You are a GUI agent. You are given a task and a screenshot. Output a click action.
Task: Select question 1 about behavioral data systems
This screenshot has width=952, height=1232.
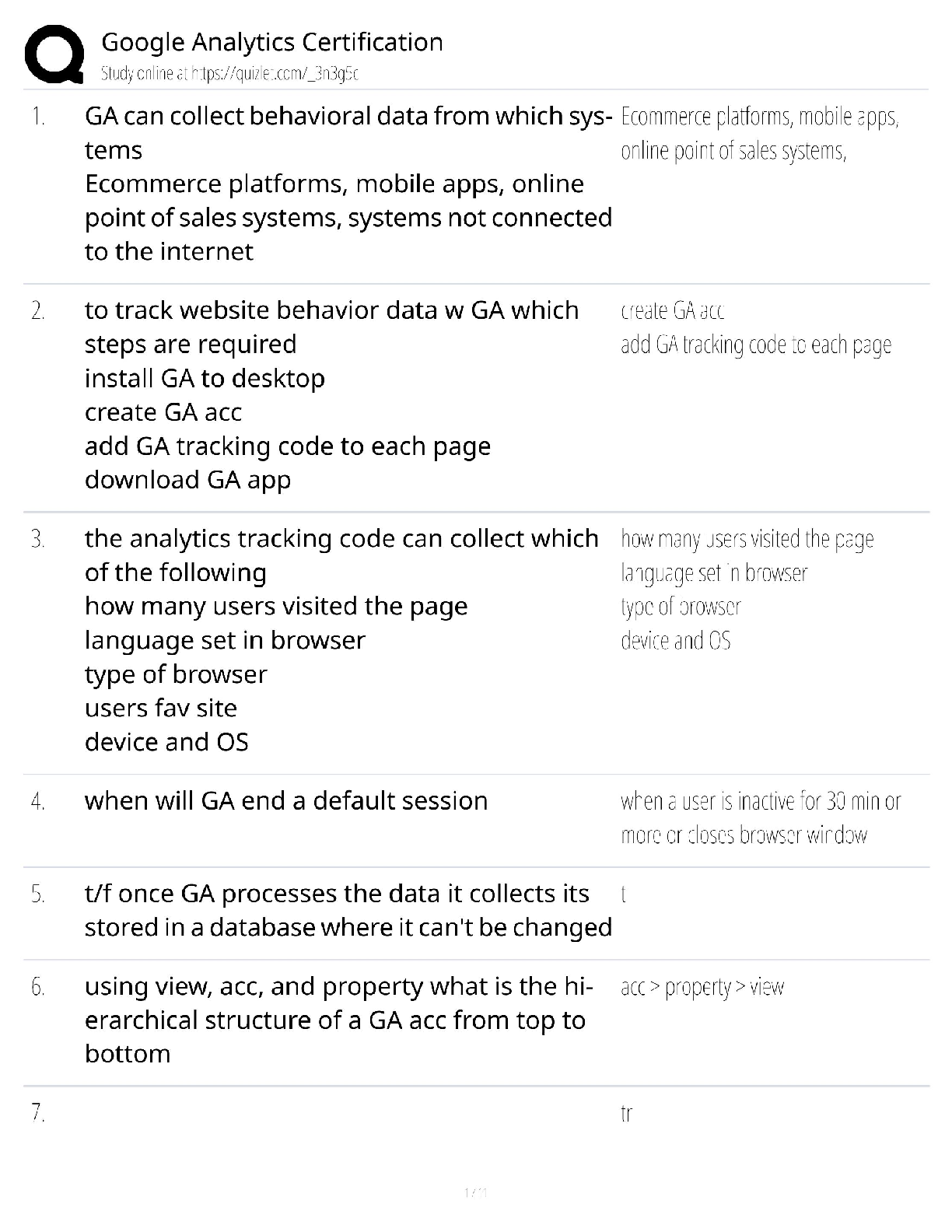tap(348, 184)
